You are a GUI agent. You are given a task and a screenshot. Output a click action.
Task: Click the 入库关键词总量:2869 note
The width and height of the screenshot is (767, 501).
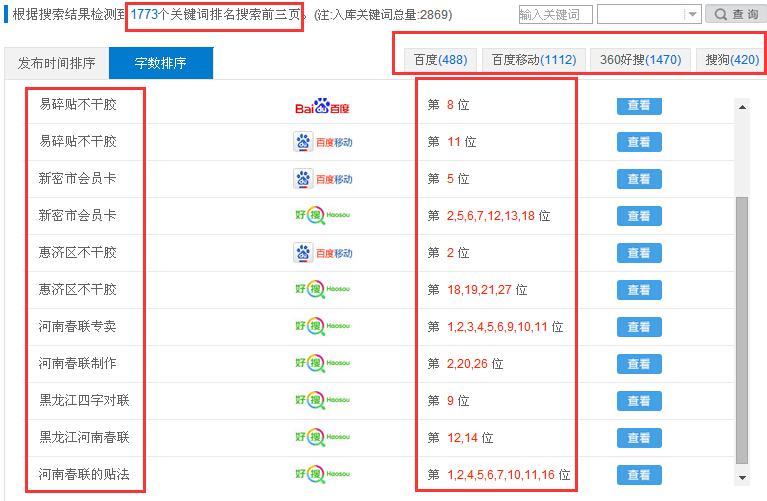(x=383, y=15)
